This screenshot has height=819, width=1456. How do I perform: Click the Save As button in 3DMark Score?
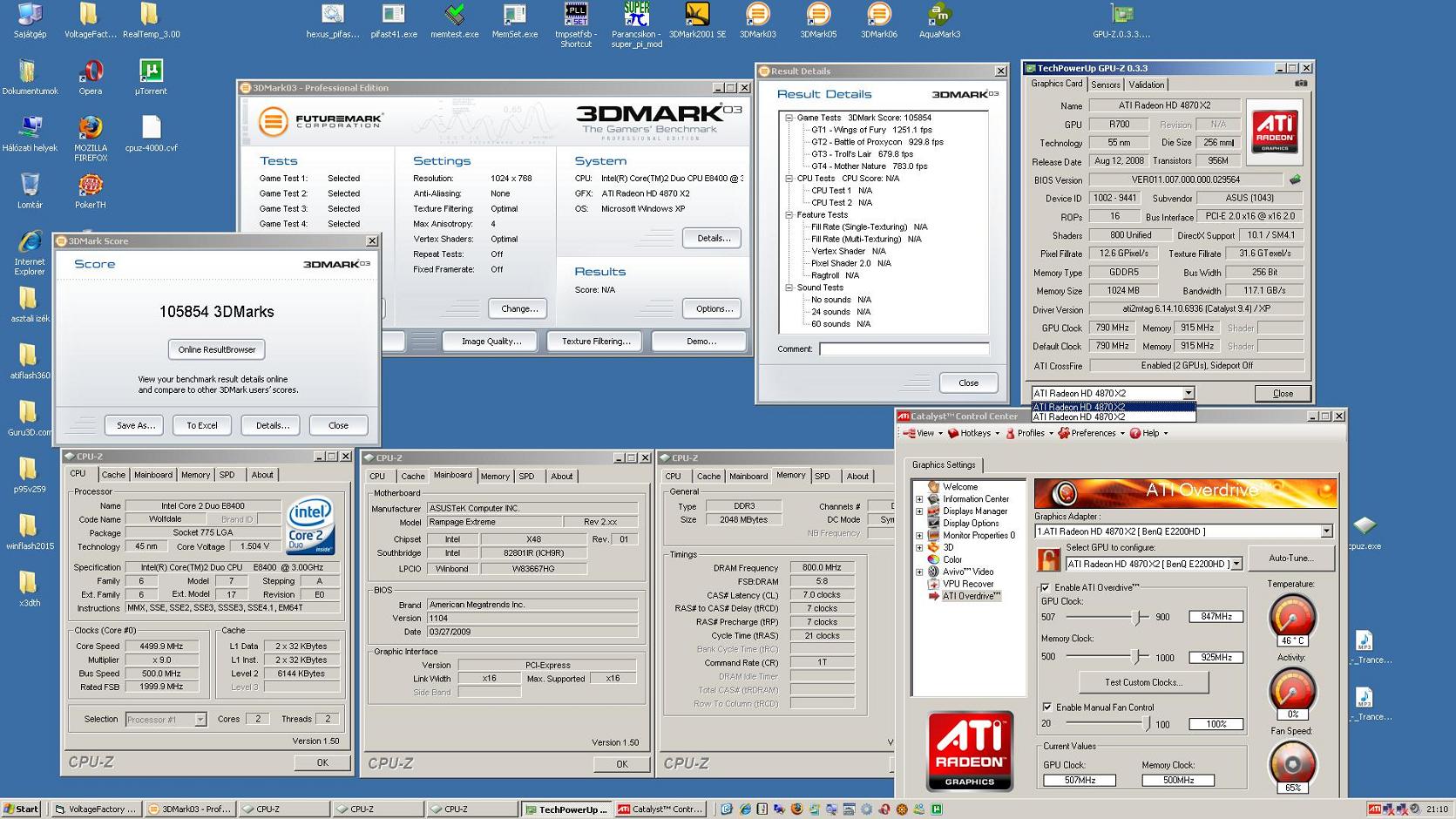click(x=135, y=425)
